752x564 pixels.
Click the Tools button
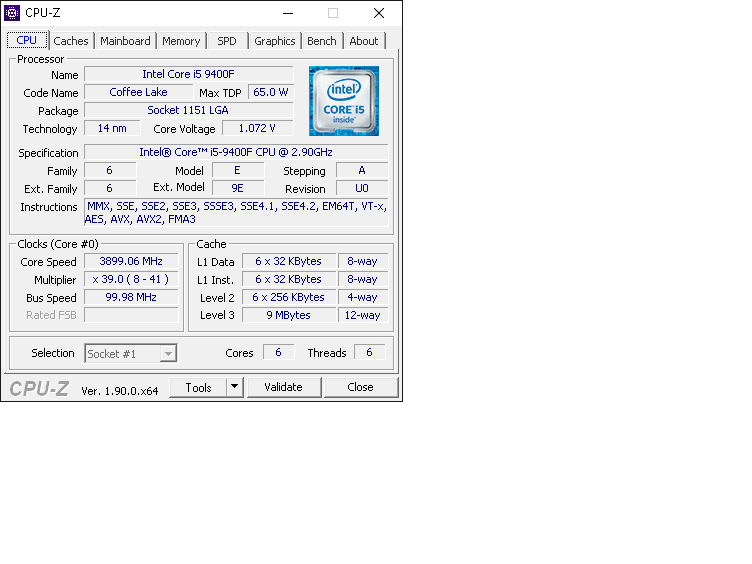point(199,387)
